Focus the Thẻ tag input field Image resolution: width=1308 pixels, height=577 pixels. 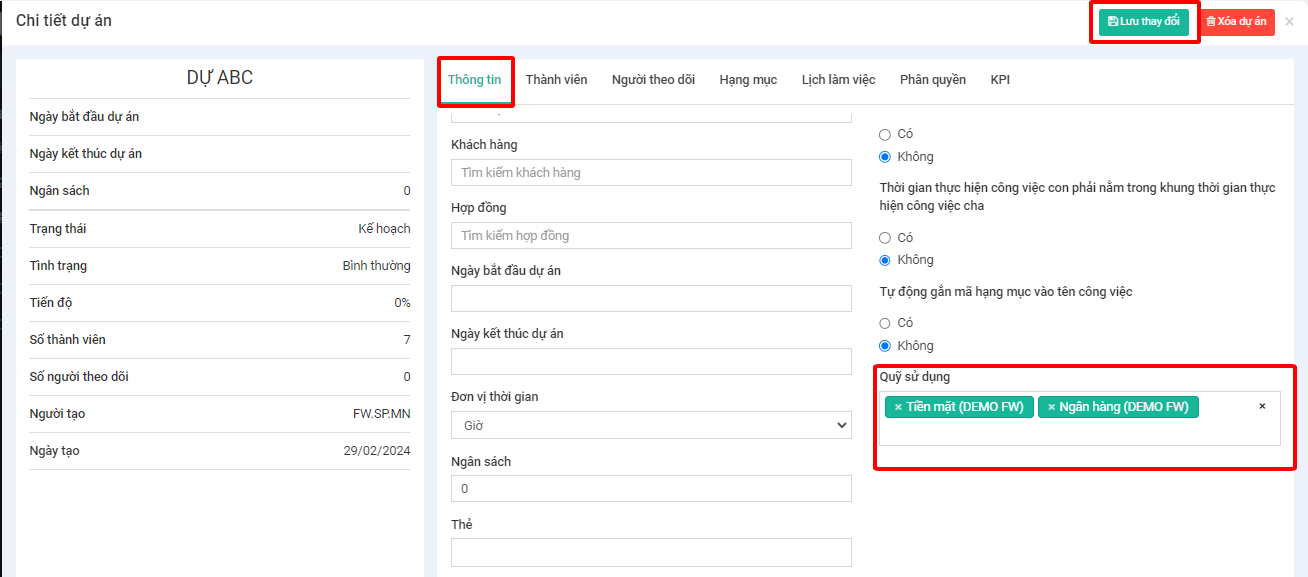tap(651, 552)
